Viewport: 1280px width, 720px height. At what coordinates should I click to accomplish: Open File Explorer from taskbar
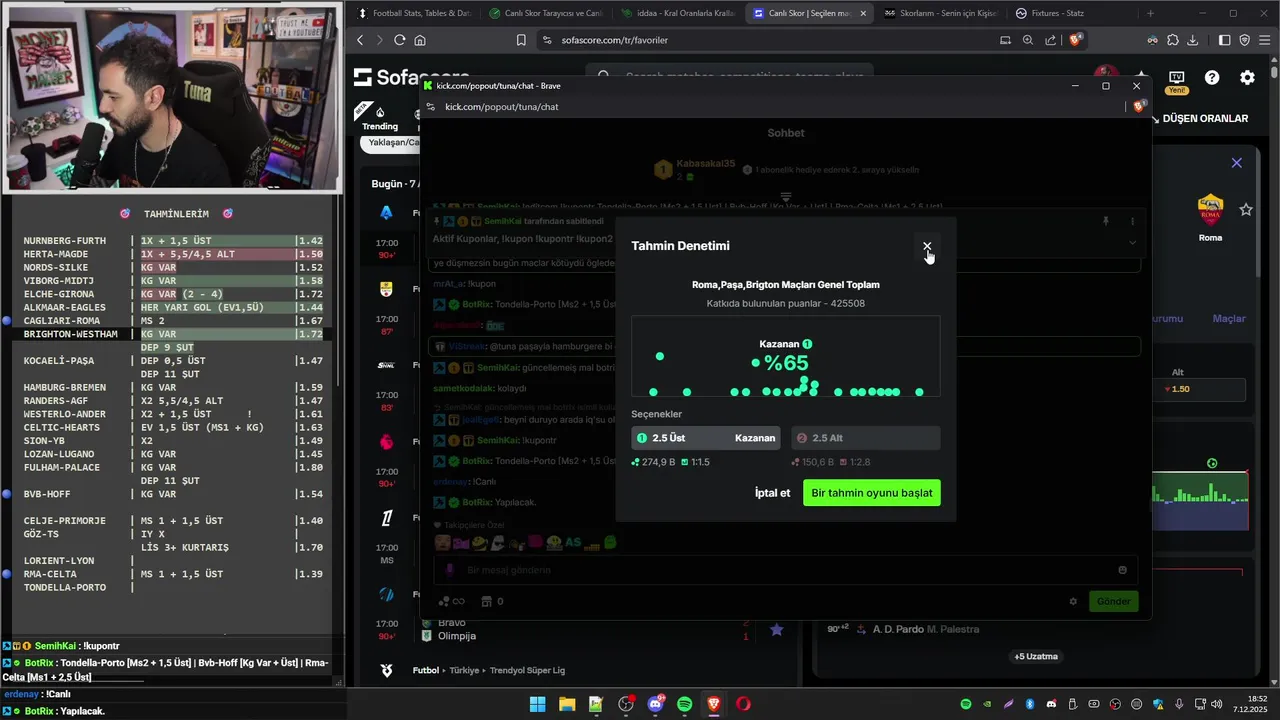[566, 704]
